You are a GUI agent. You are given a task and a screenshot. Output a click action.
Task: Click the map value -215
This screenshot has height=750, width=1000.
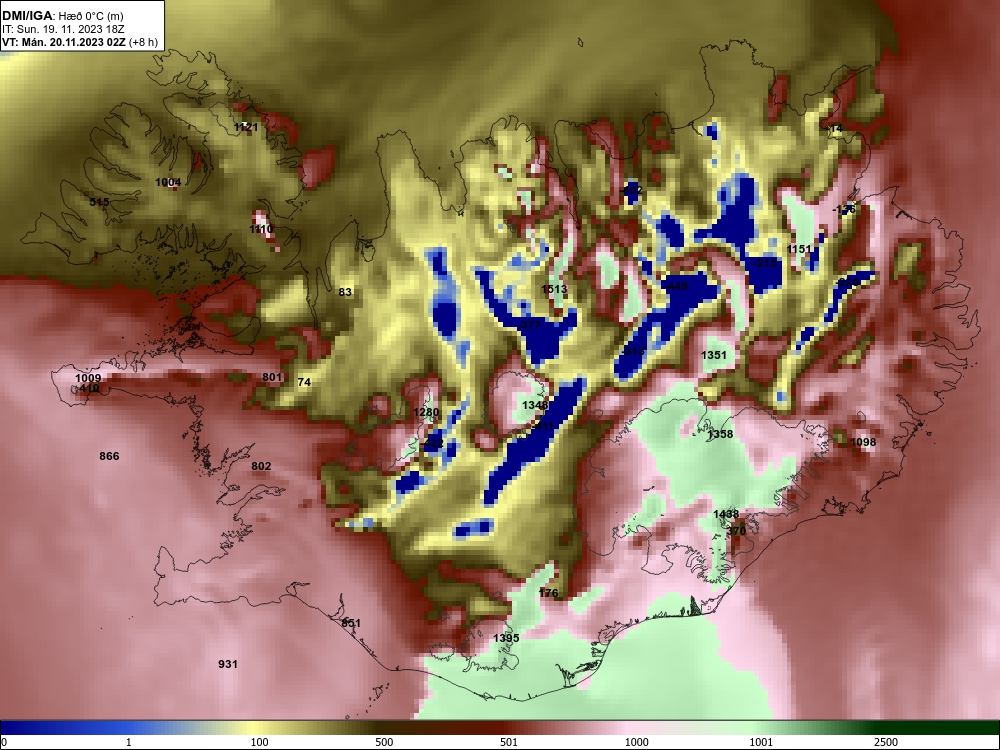[x=765, y=263]
